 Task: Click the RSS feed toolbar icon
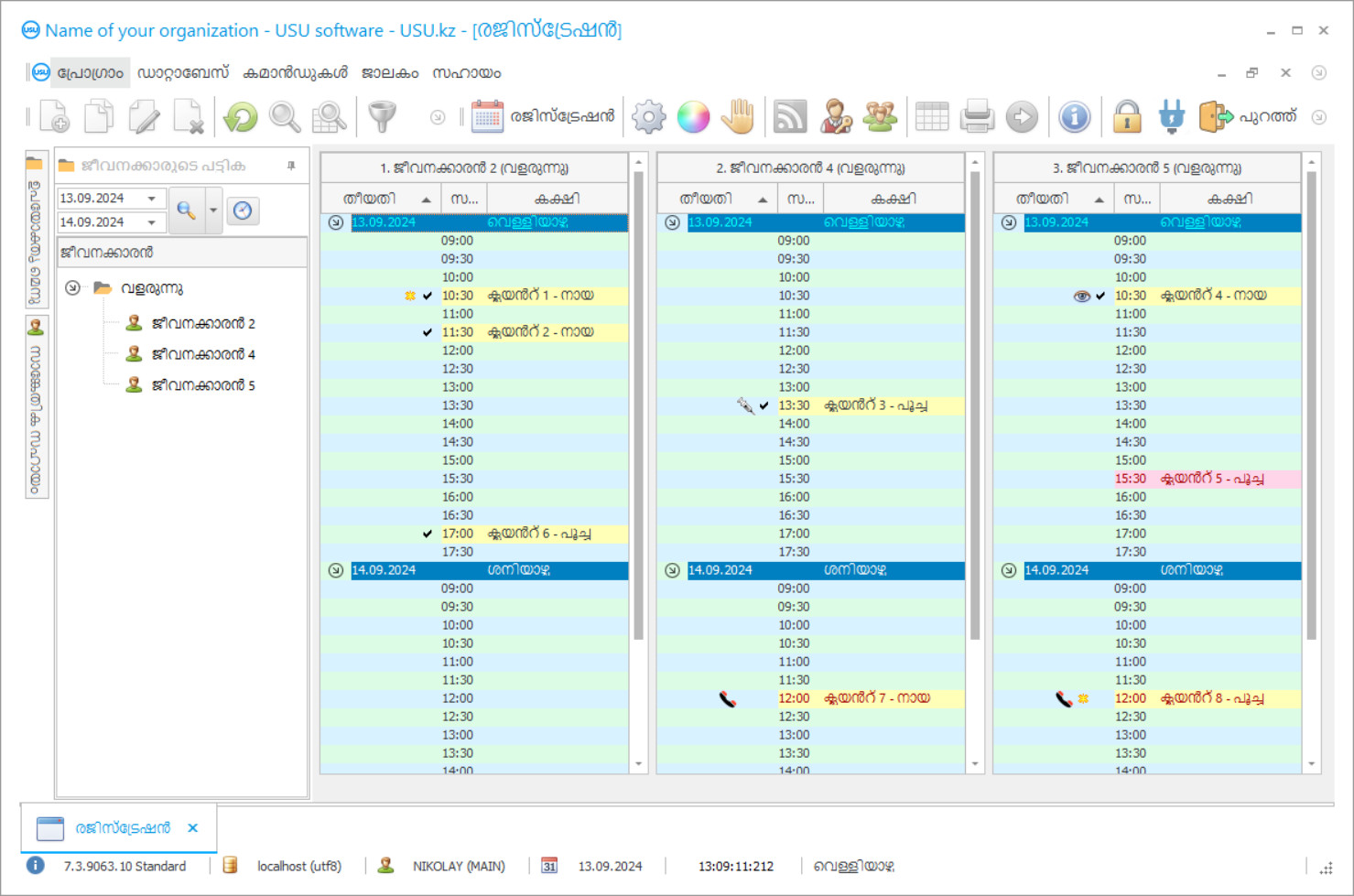tap(790, 117)
